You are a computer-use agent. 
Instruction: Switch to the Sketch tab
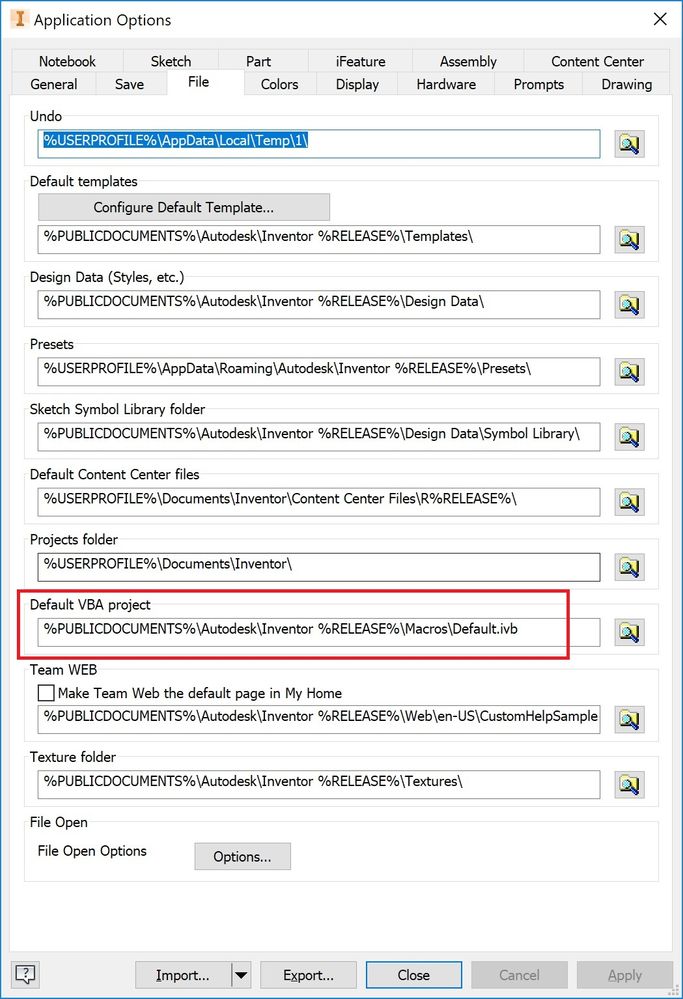pyautogui.click(x=171, y=61)
